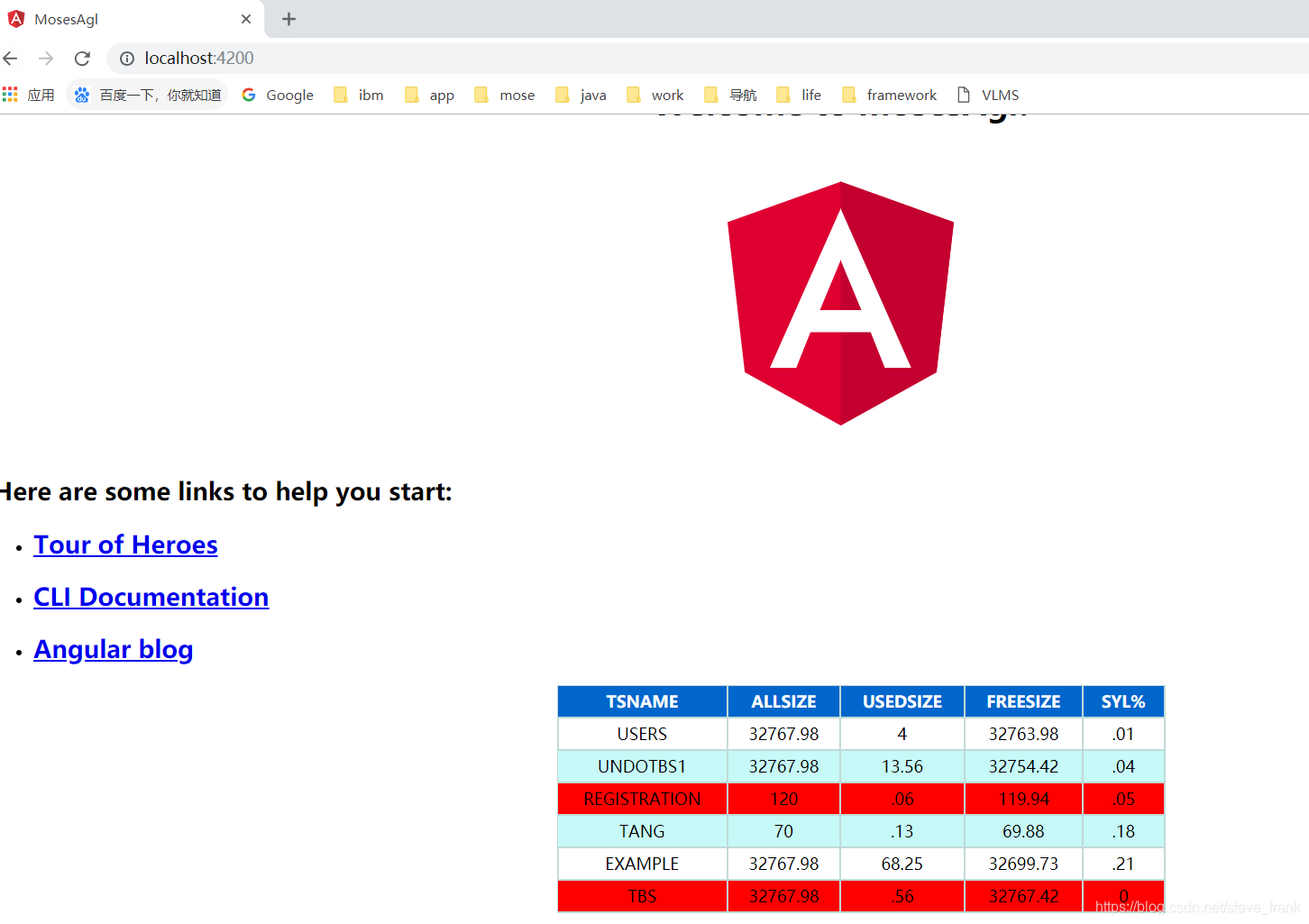The image size is (1309, 924).
Task: Open the 百度一下，你就知道 bookmark
Action: 148,95
